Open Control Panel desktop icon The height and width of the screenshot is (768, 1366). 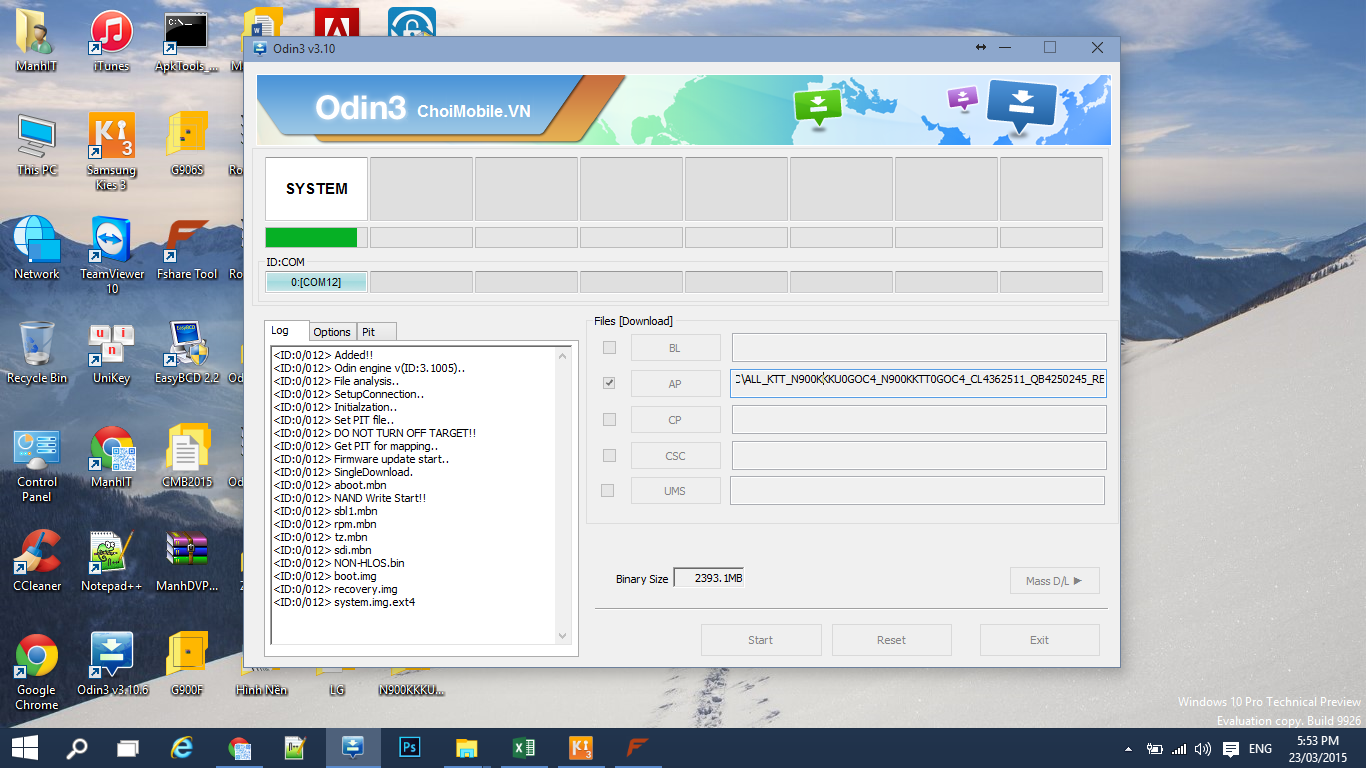tap(36, 464)
